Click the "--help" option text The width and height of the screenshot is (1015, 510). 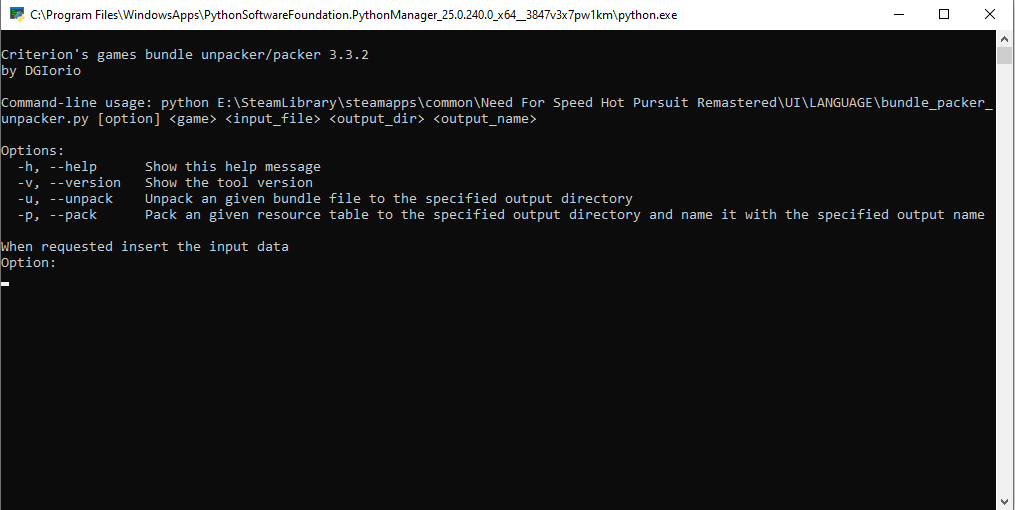point(73,167)
